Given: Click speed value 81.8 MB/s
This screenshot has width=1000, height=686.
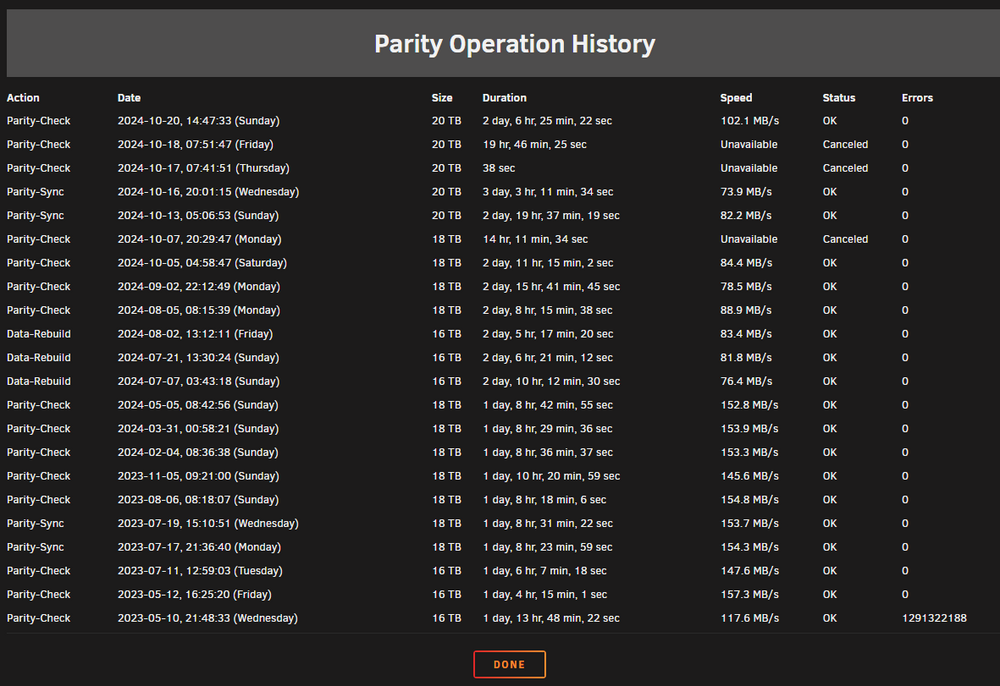Looking at the screenshot, I should point(746,357).
